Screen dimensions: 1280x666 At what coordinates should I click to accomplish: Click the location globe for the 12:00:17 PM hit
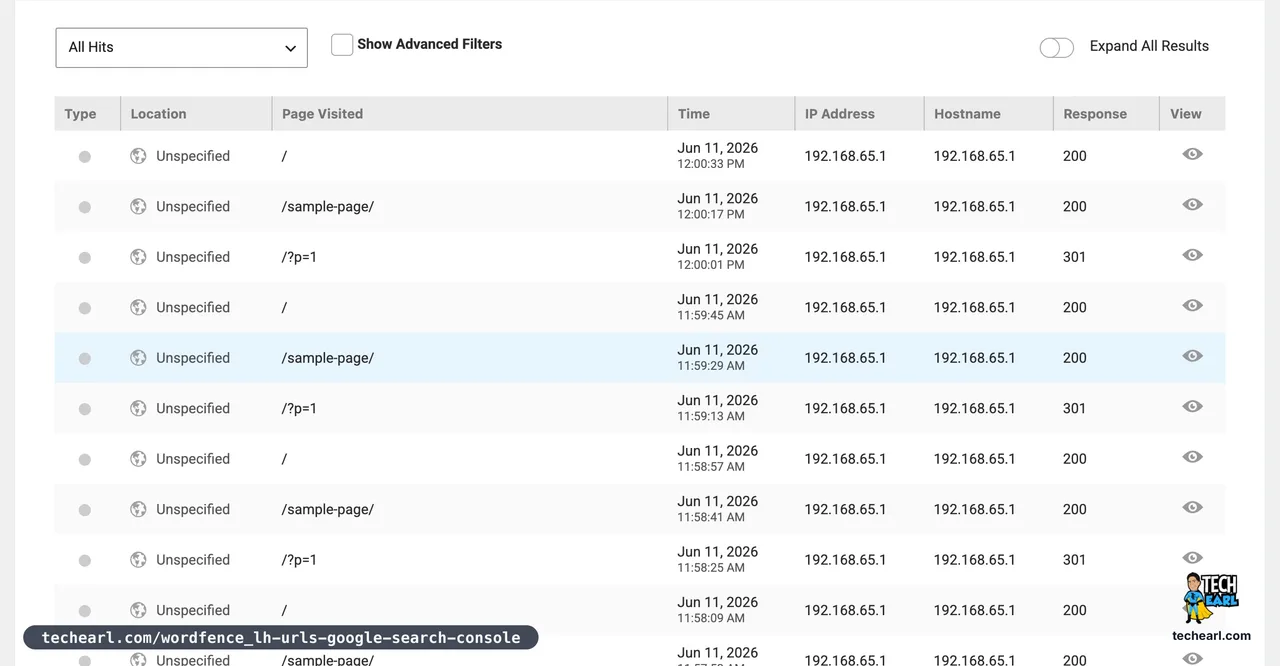pos(138,206)
